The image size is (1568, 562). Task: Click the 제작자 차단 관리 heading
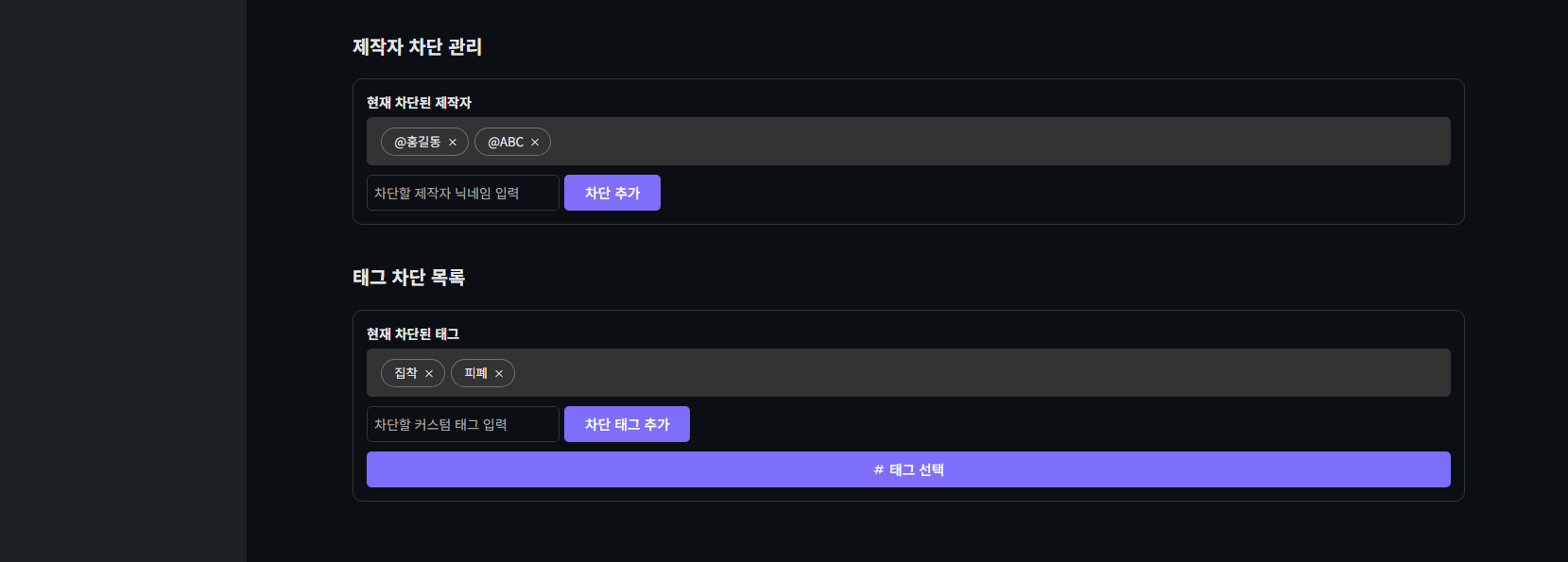click(x=417, y=47)
